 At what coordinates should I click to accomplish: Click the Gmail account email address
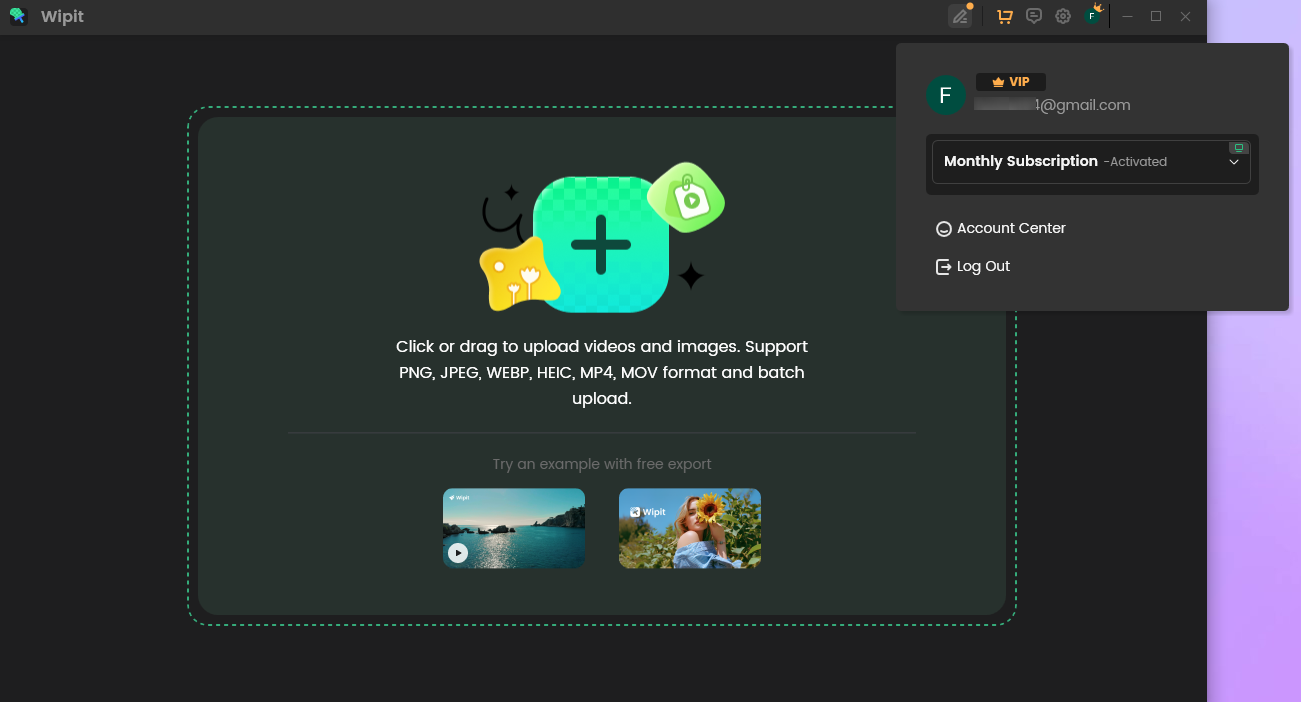tap(1053, 104)
